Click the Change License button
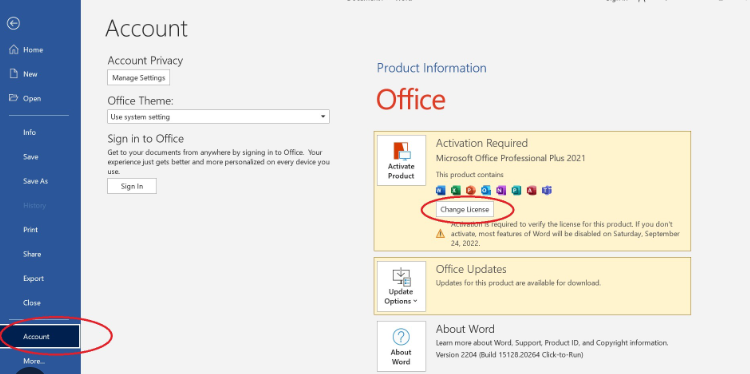Screen dimensions: 750x374 [x=464, y=209]
